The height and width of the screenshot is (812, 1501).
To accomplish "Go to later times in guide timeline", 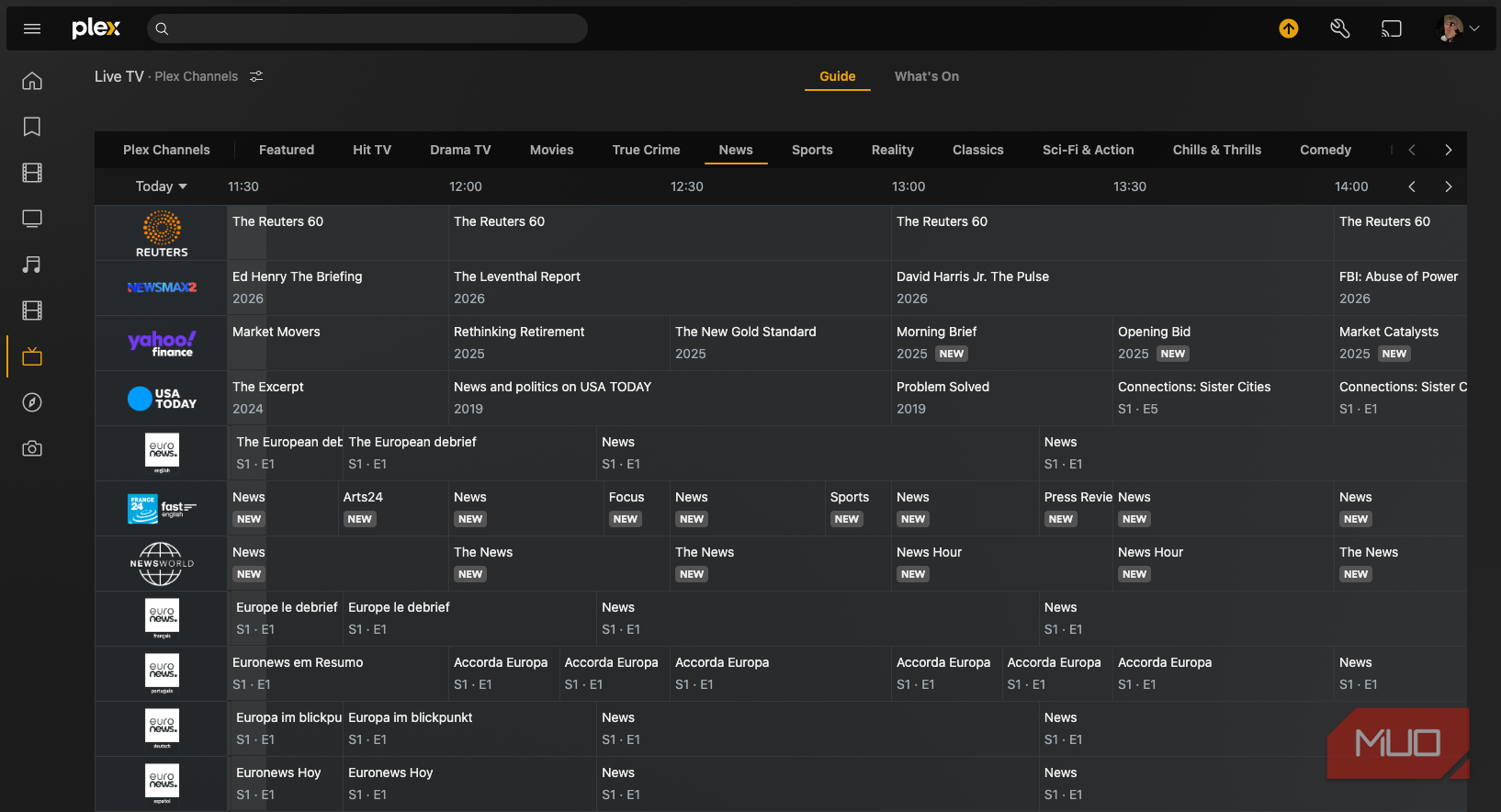I will tap(1449, 186).
